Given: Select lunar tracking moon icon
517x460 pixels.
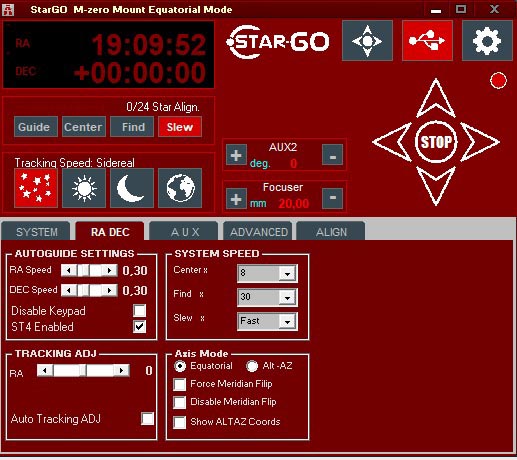Looking at the screenshot, I should (132, 188).
